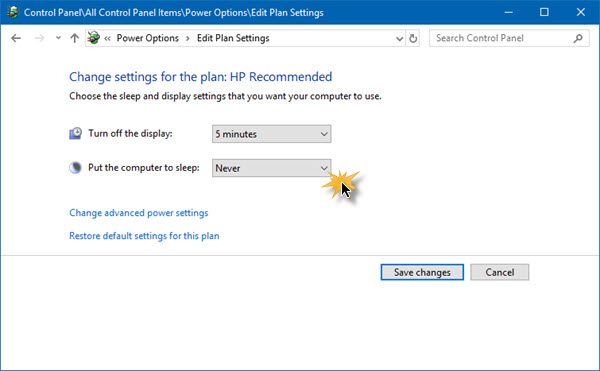Click the Power Options icon in address bar
Viewport: 600px width, 371px height.
[94, 38]
